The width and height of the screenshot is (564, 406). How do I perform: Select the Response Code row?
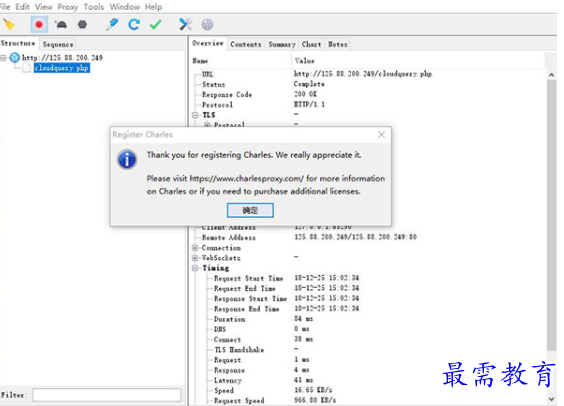click(368, 94)
